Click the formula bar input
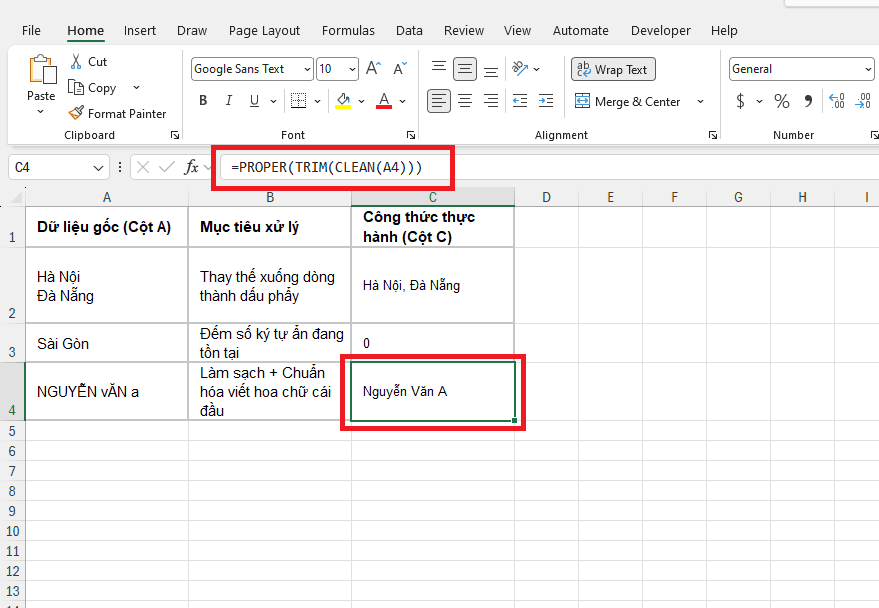This screenshot has width=879, height=608. [x=549, y=167]
